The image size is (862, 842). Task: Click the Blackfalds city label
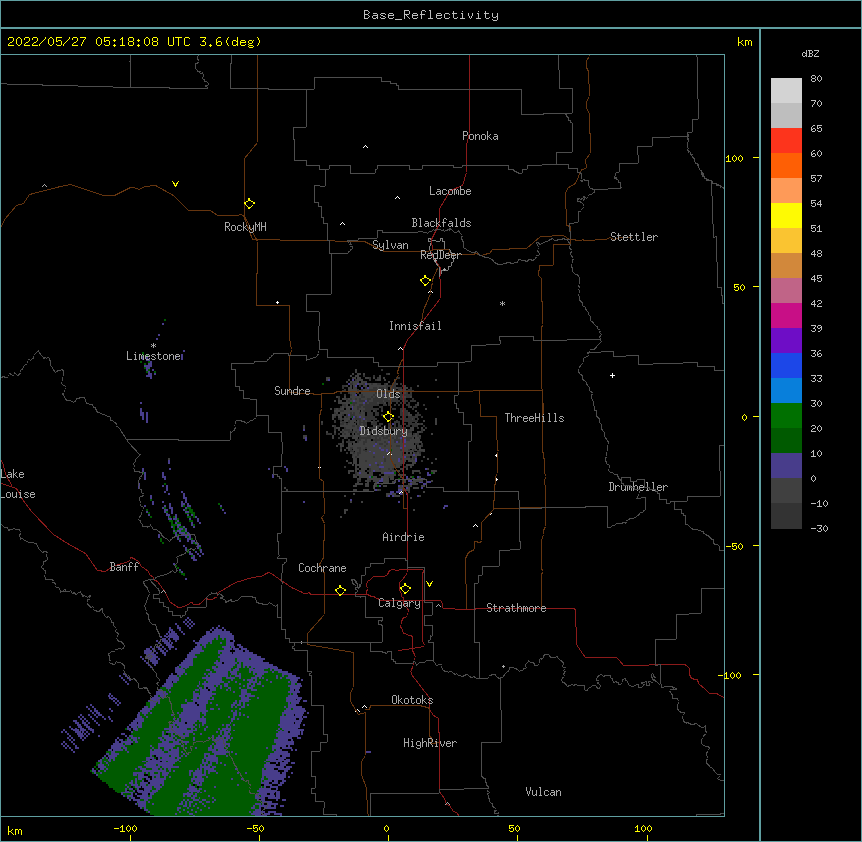tap(441, 223)
